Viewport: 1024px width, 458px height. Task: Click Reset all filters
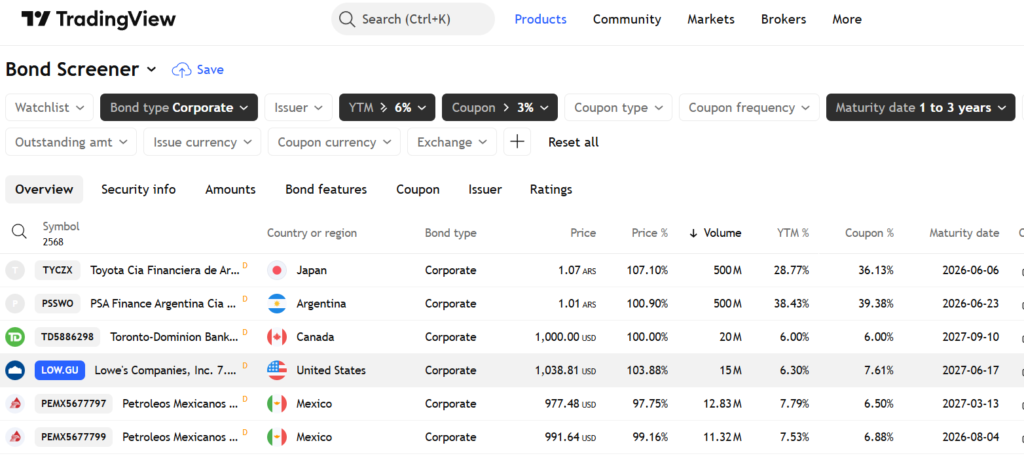point(573,142)
